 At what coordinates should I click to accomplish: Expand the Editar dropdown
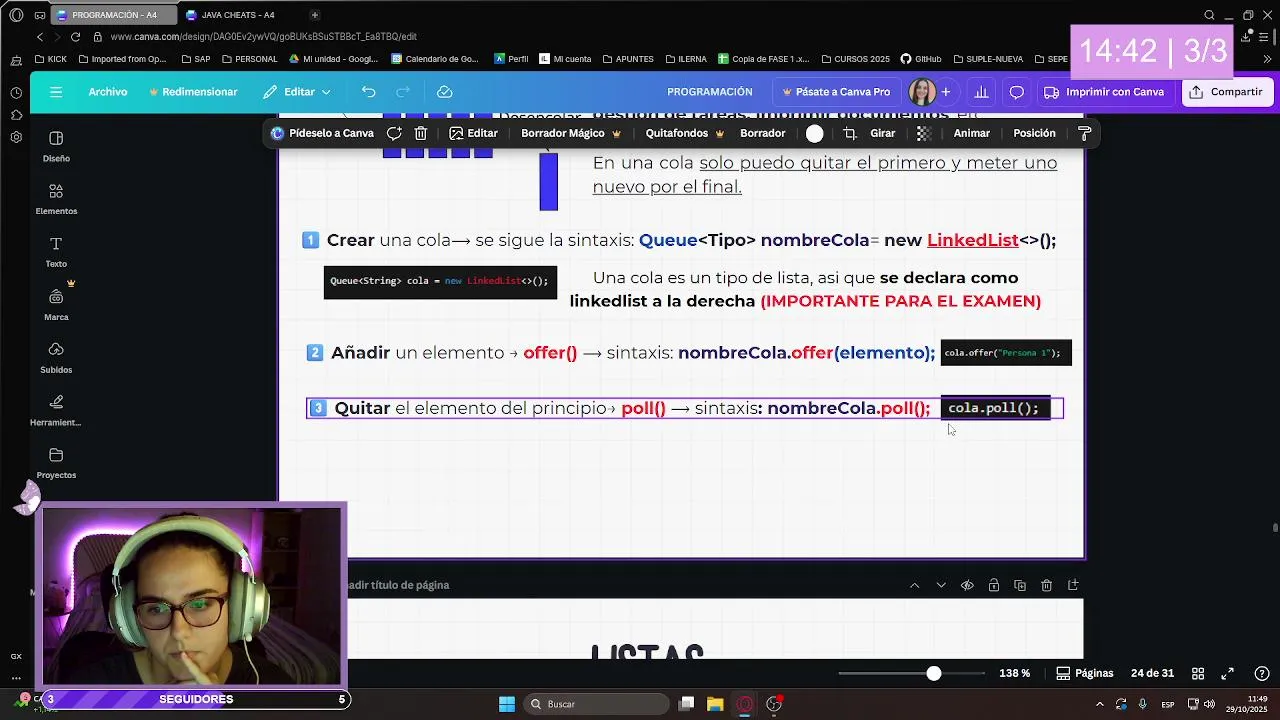click(x=297, y=92)
